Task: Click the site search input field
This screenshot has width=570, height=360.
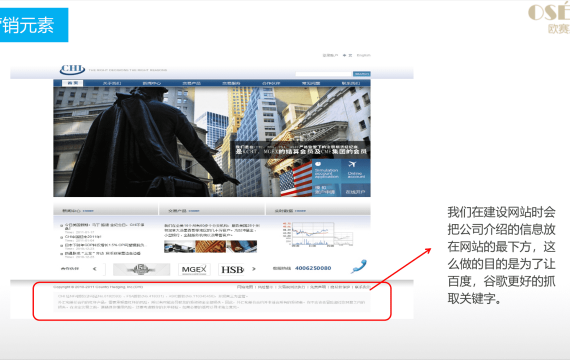Action: tap(324, 74)
